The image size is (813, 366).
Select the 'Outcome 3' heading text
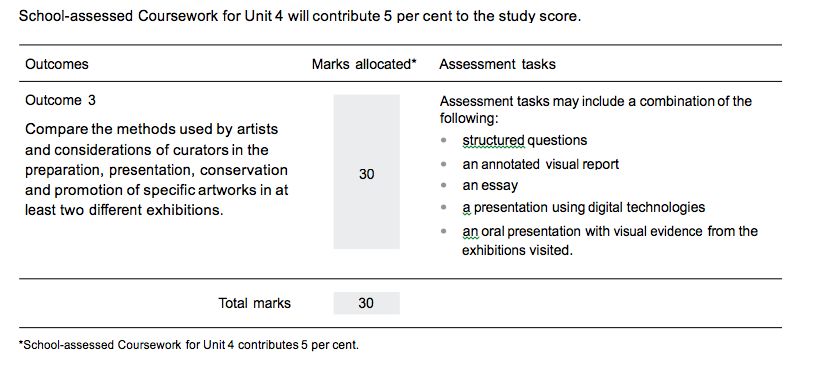[60, 100]
